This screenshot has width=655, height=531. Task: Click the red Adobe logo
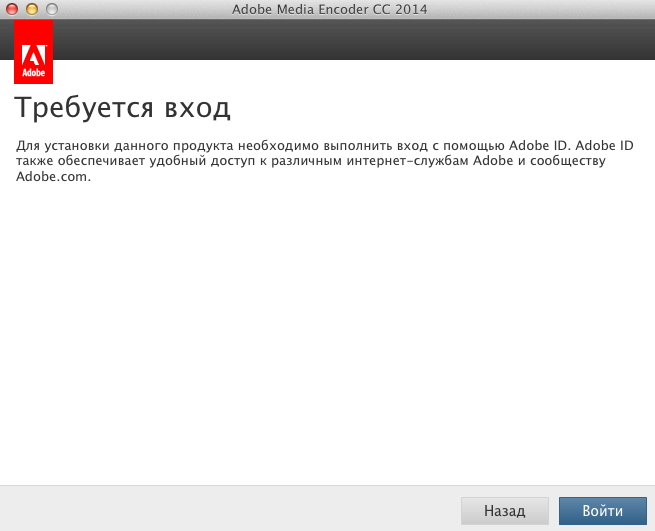coord(33,52)
